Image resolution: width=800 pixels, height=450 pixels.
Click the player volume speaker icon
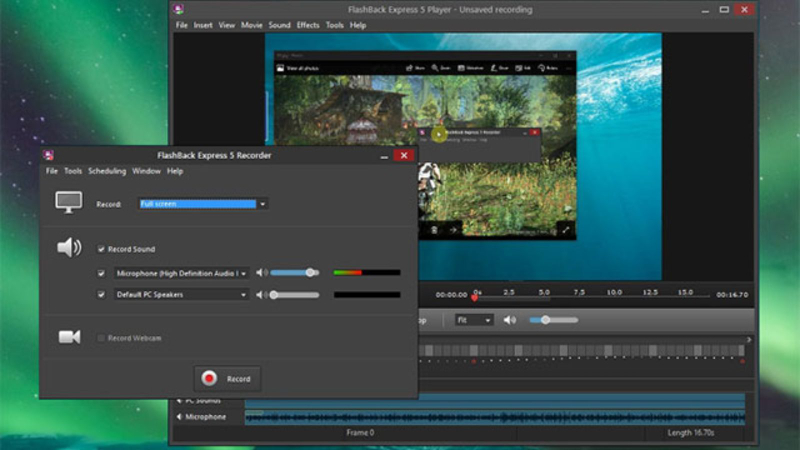pyautogui.click(x=510, y=320)
